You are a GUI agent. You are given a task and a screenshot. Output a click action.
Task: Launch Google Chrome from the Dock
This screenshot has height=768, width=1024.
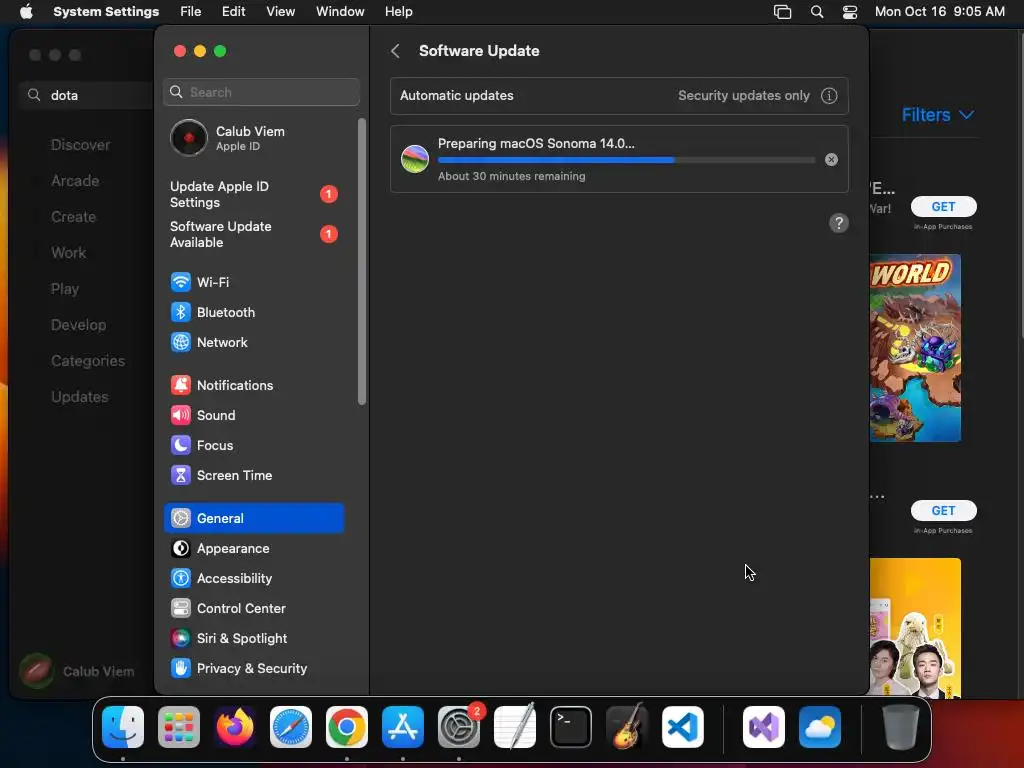pyautogui.click(x=347, y=727)
